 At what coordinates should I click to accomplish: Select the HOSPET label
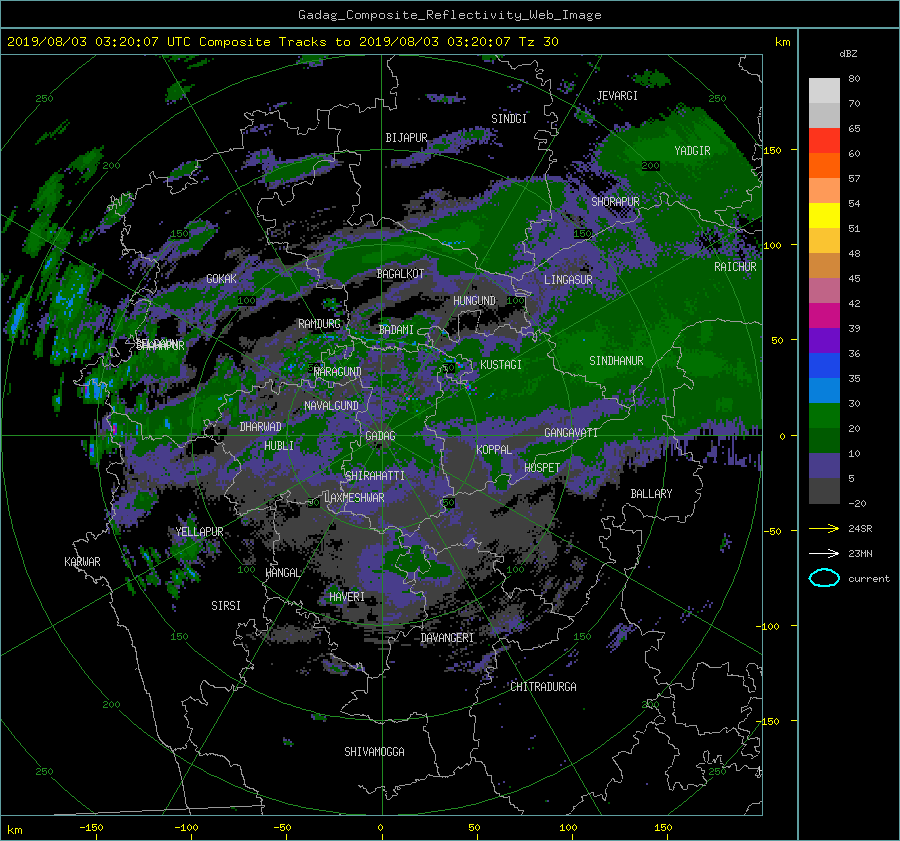pos(542,468)
